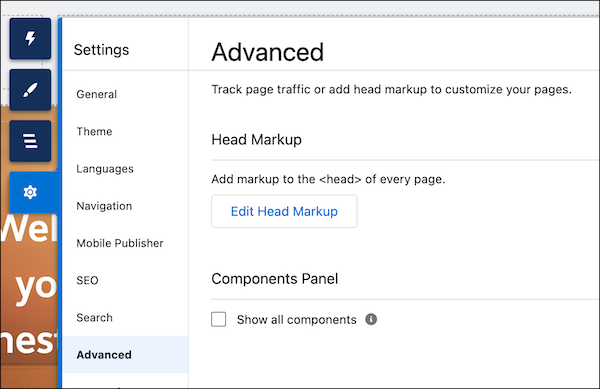Open the Search settings section

tap(126, 317)
